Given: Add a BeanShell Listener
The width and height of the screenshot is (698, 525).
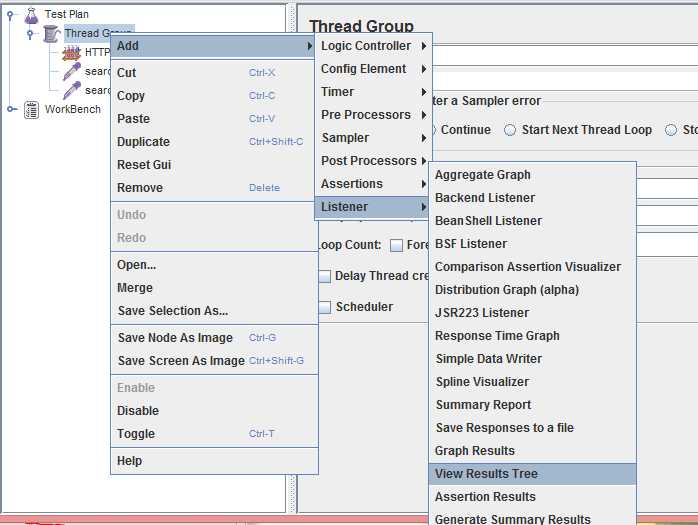Looking at the screenshot, I should point(532,221).
